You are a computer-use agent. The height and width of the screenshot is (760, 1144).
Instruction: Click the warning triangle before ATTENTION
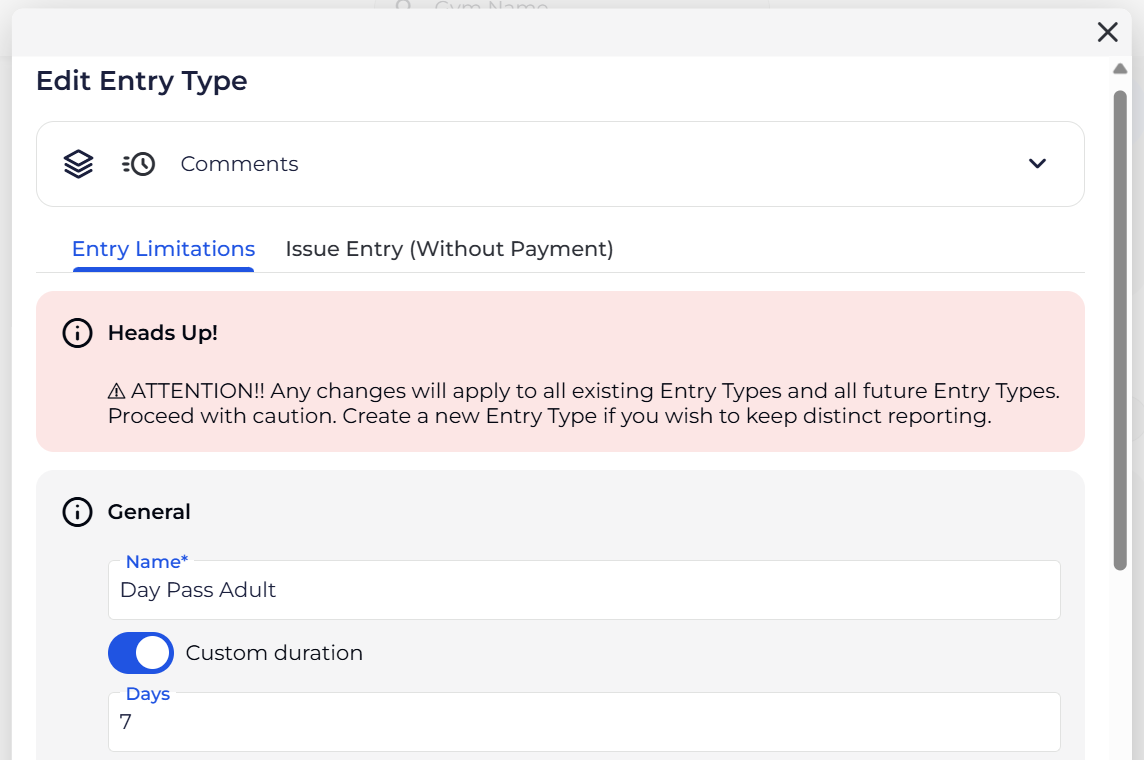[x=116, y=391]
